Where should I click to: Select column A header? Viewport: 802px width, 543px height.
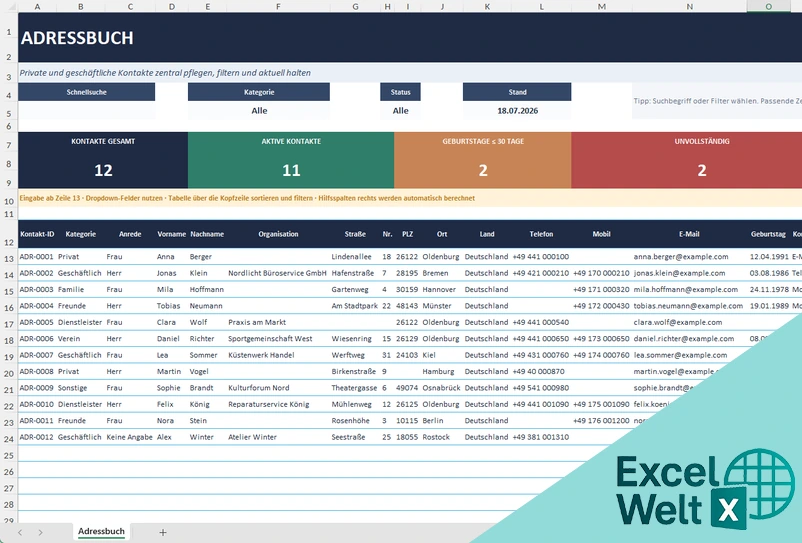37,6
